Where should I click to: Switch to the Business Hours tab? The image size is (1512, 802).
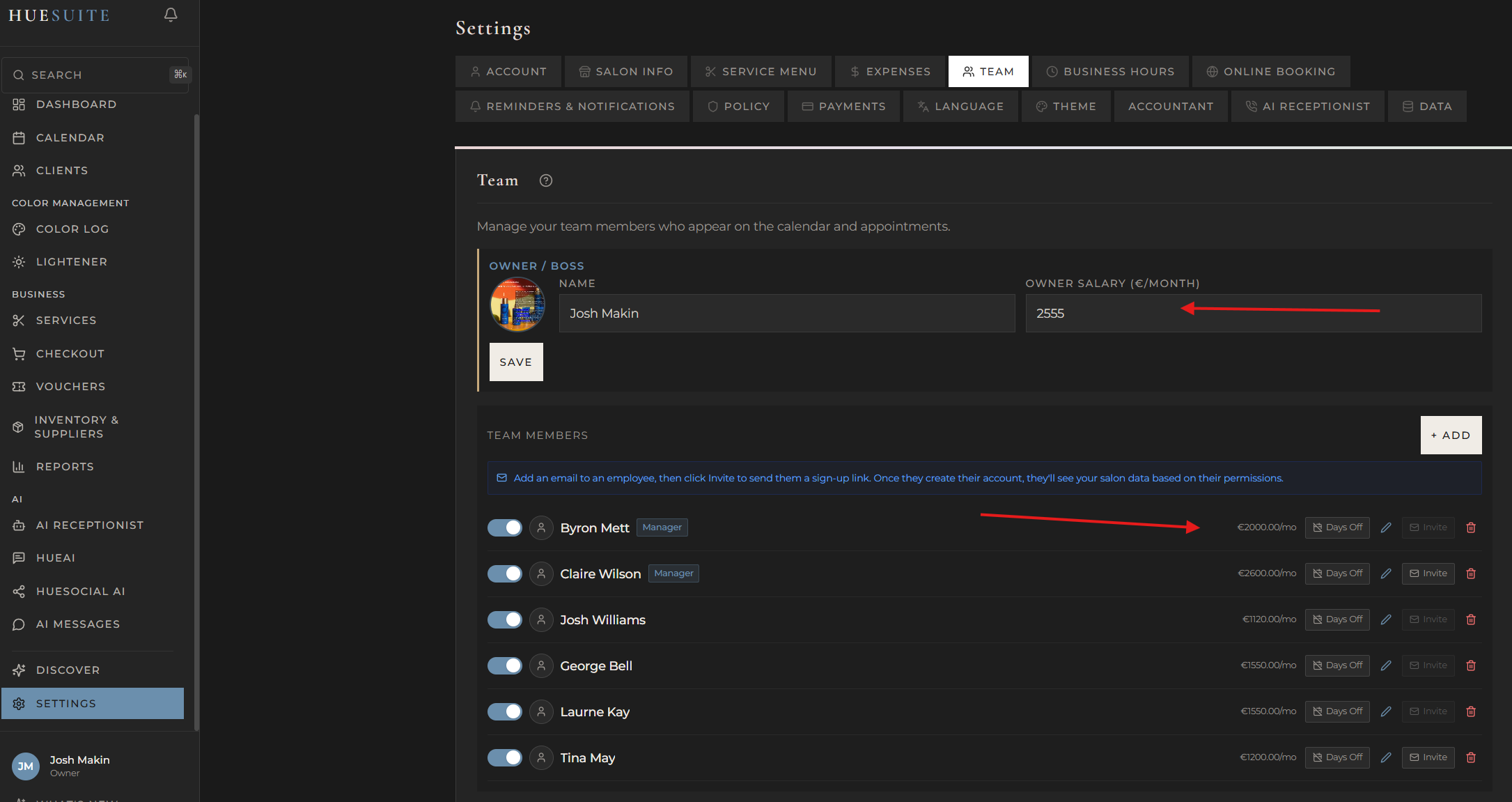pyautogui.click(x=1110, y=71)
